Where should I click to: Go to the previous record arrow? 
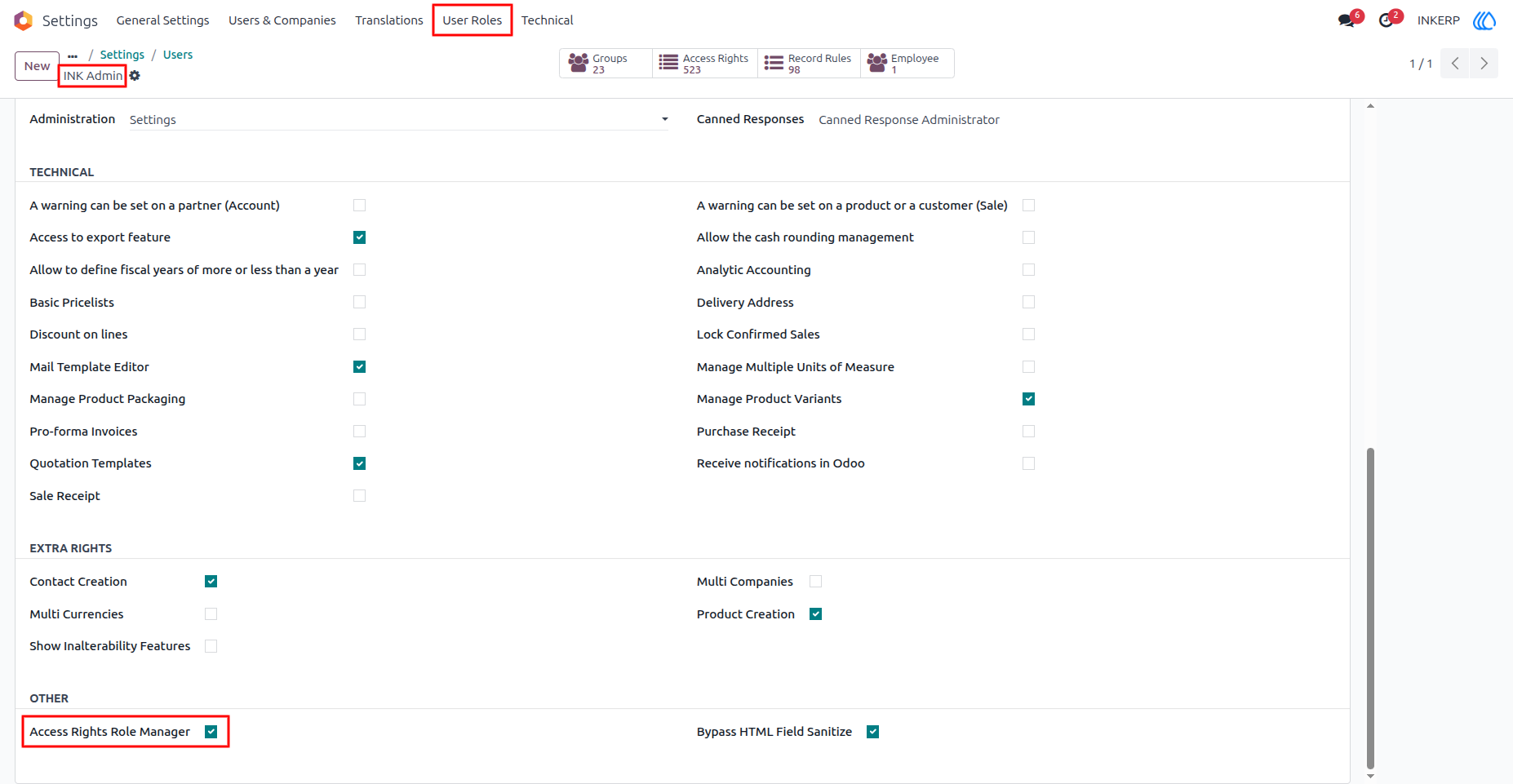[1455, 64]
